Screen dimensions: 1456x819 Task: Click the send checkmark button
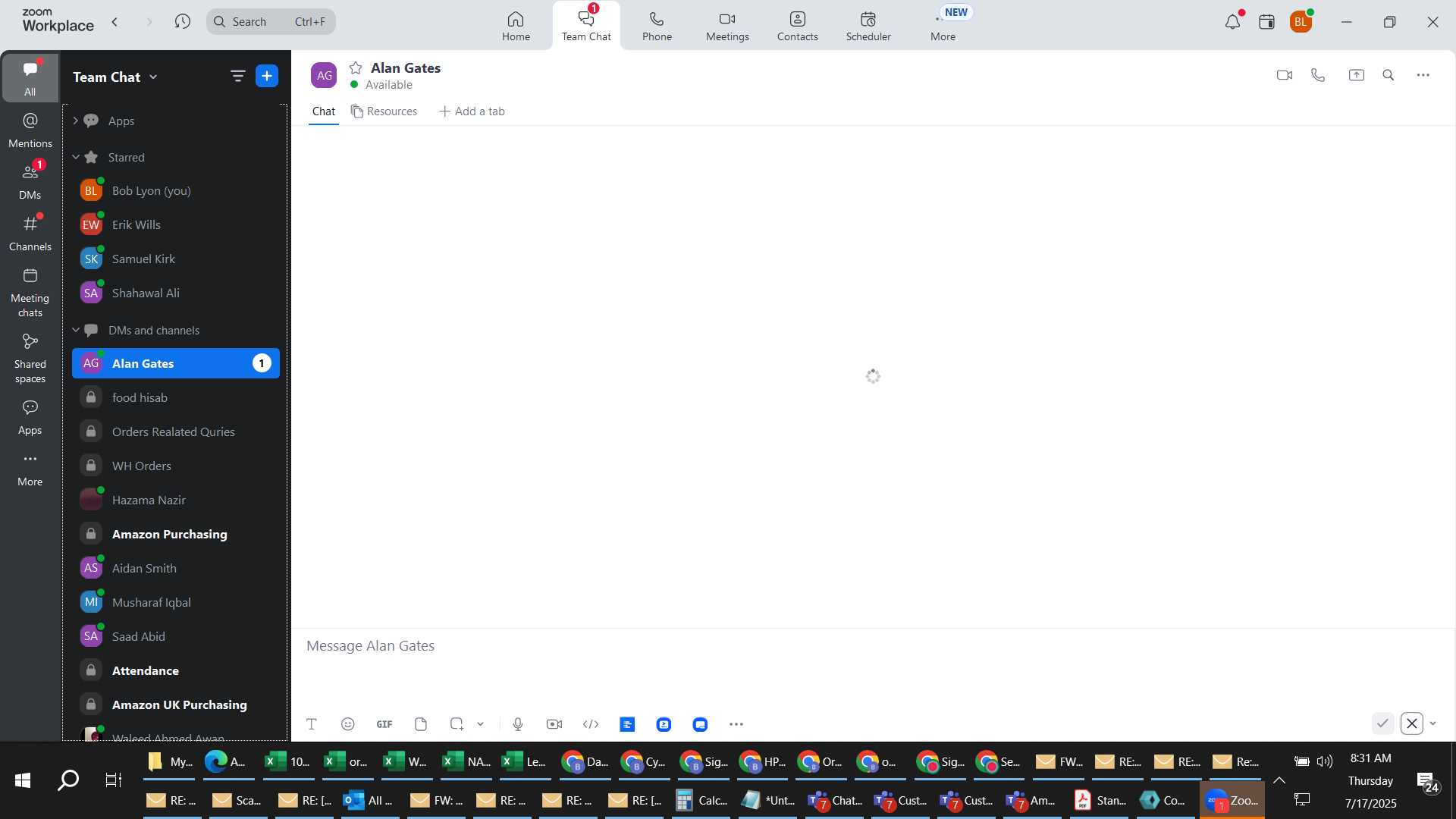click(x=1382, y=723)
